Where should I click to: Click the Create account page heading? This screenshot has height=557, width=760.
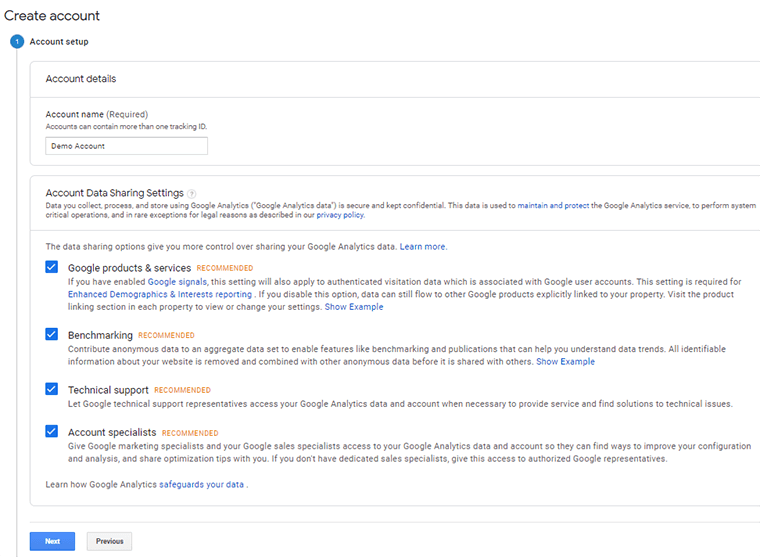point(52,16)
